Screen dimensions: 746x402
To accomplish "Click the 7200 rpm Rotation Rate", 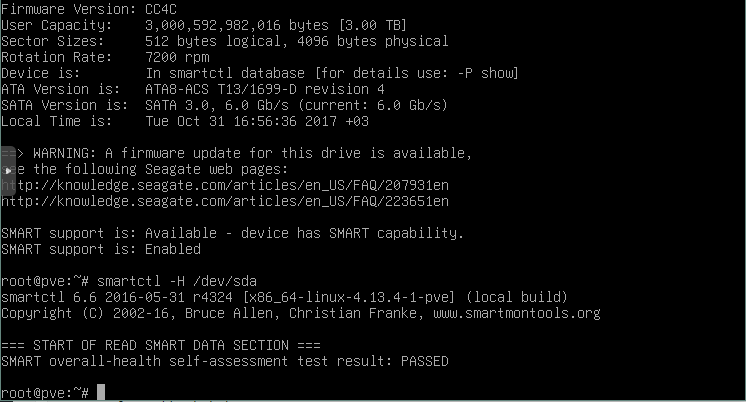I will click(x=177, y=57).
